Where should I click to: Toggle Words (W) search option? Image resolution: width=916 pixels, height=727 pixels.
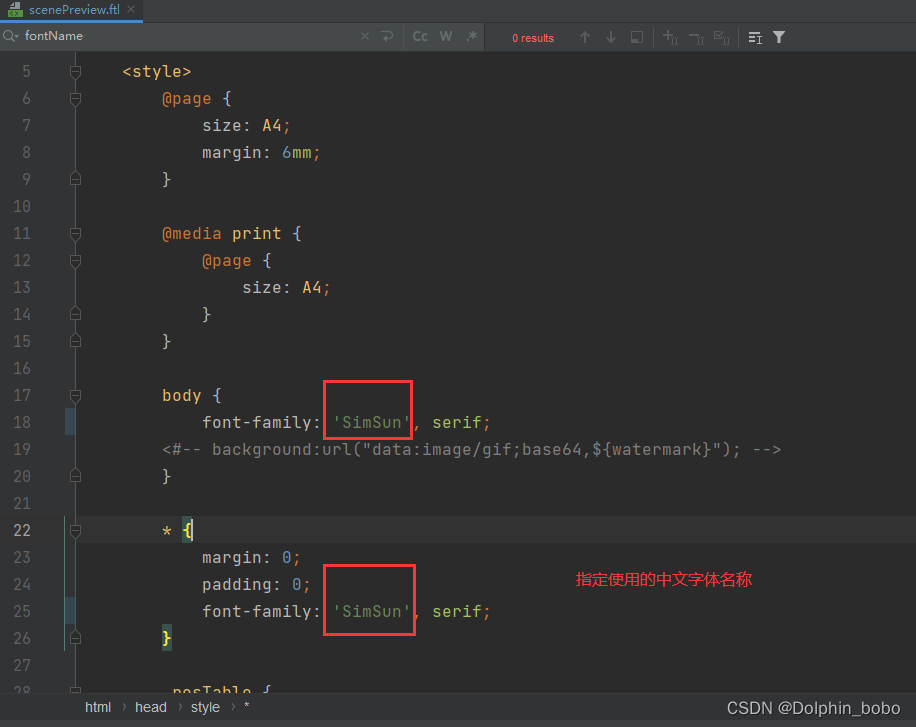446,36
